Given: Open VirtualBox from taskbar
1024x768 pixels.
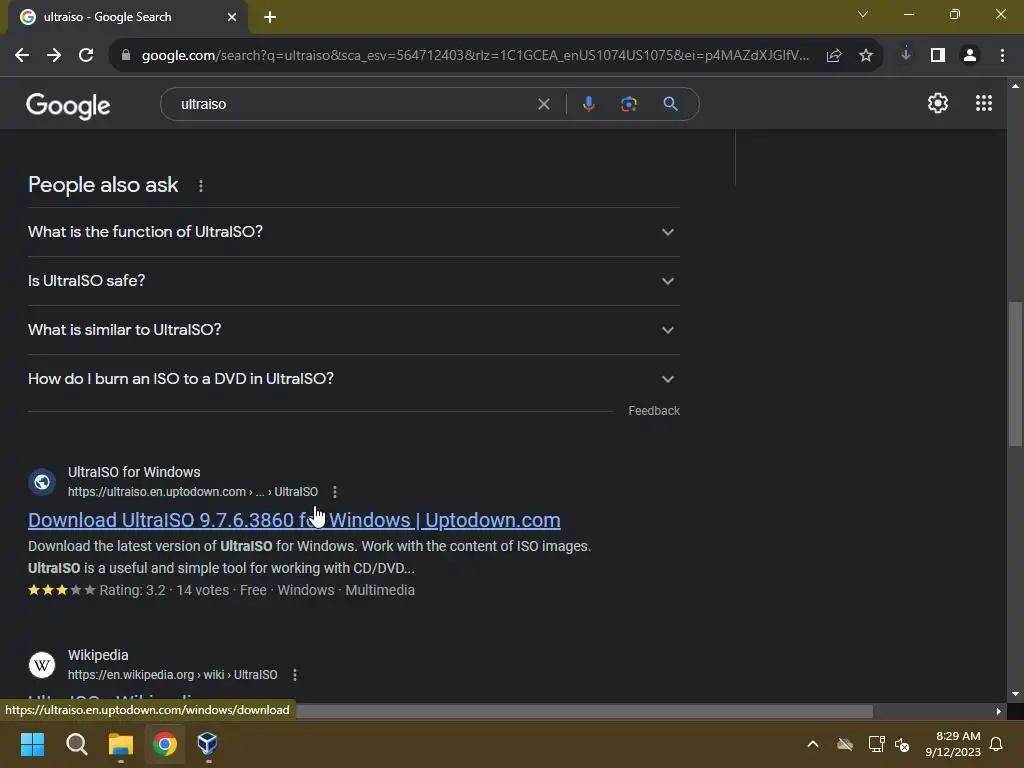Looking at the screenshot, I should [208, 744].
